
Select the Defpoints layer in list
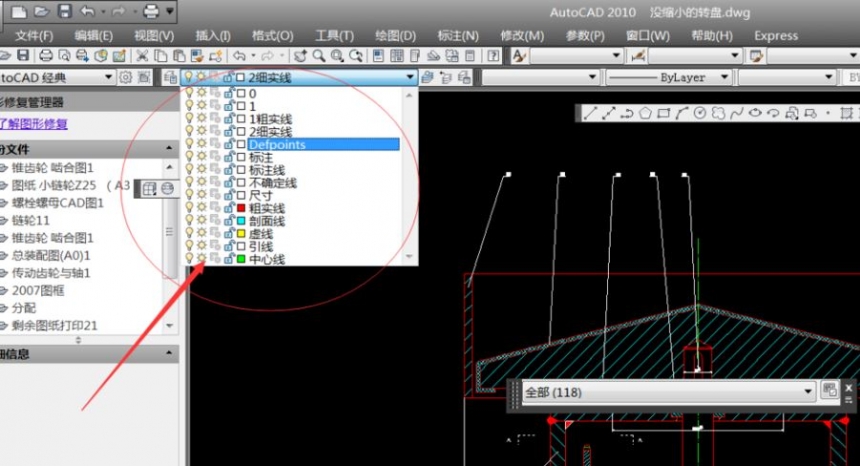[277, 145]
